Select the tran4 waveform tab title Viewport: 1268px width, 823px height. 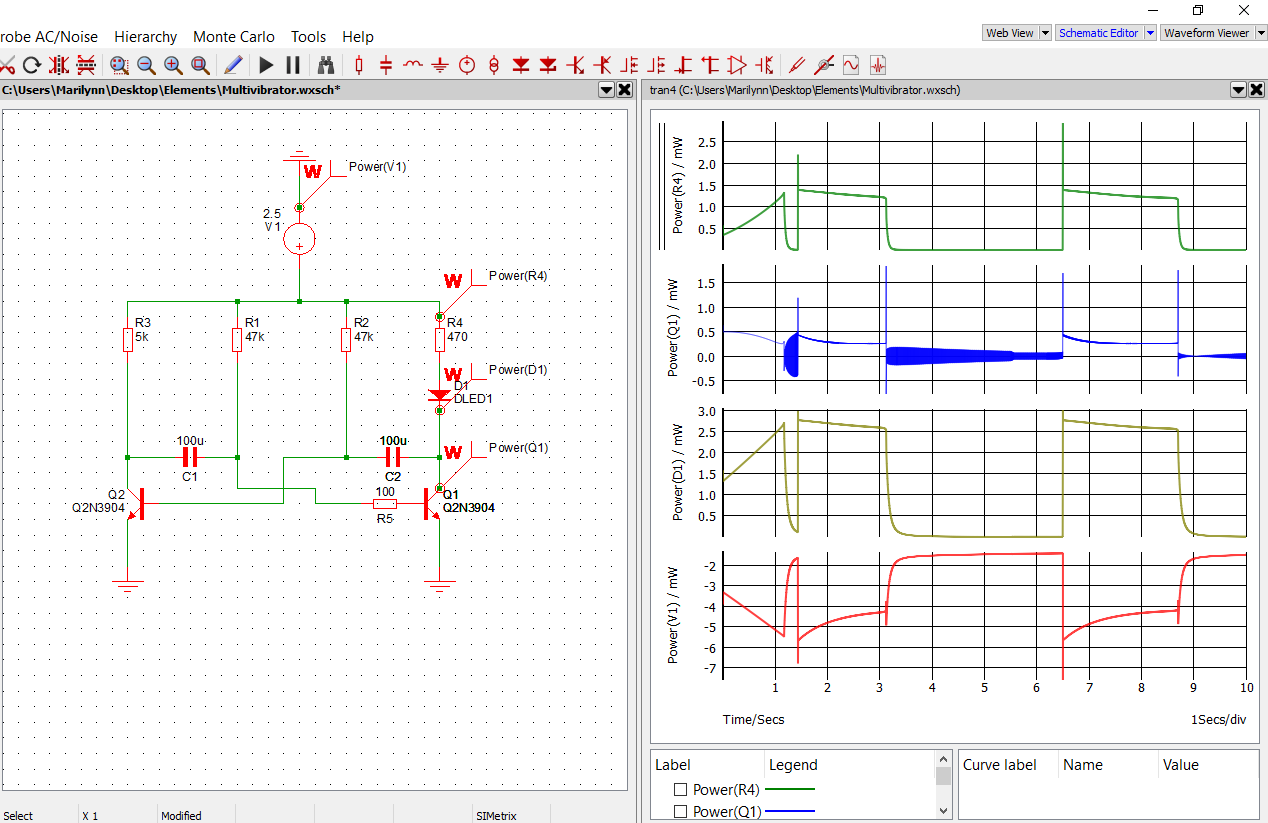[805, 90]
